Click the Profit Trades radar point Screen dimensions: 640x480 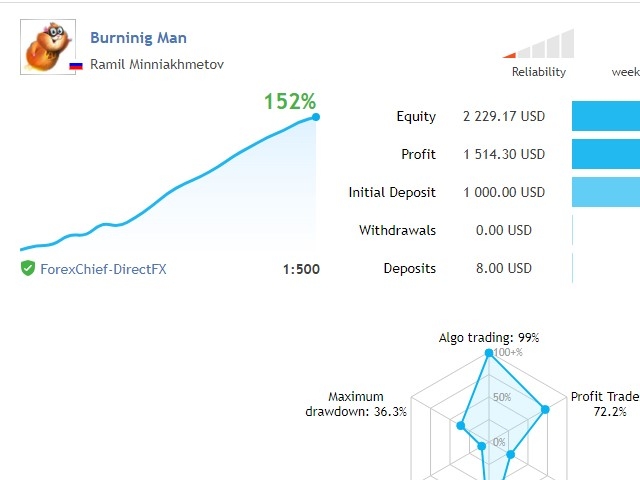pyautogui.click(x=545, y=408)
